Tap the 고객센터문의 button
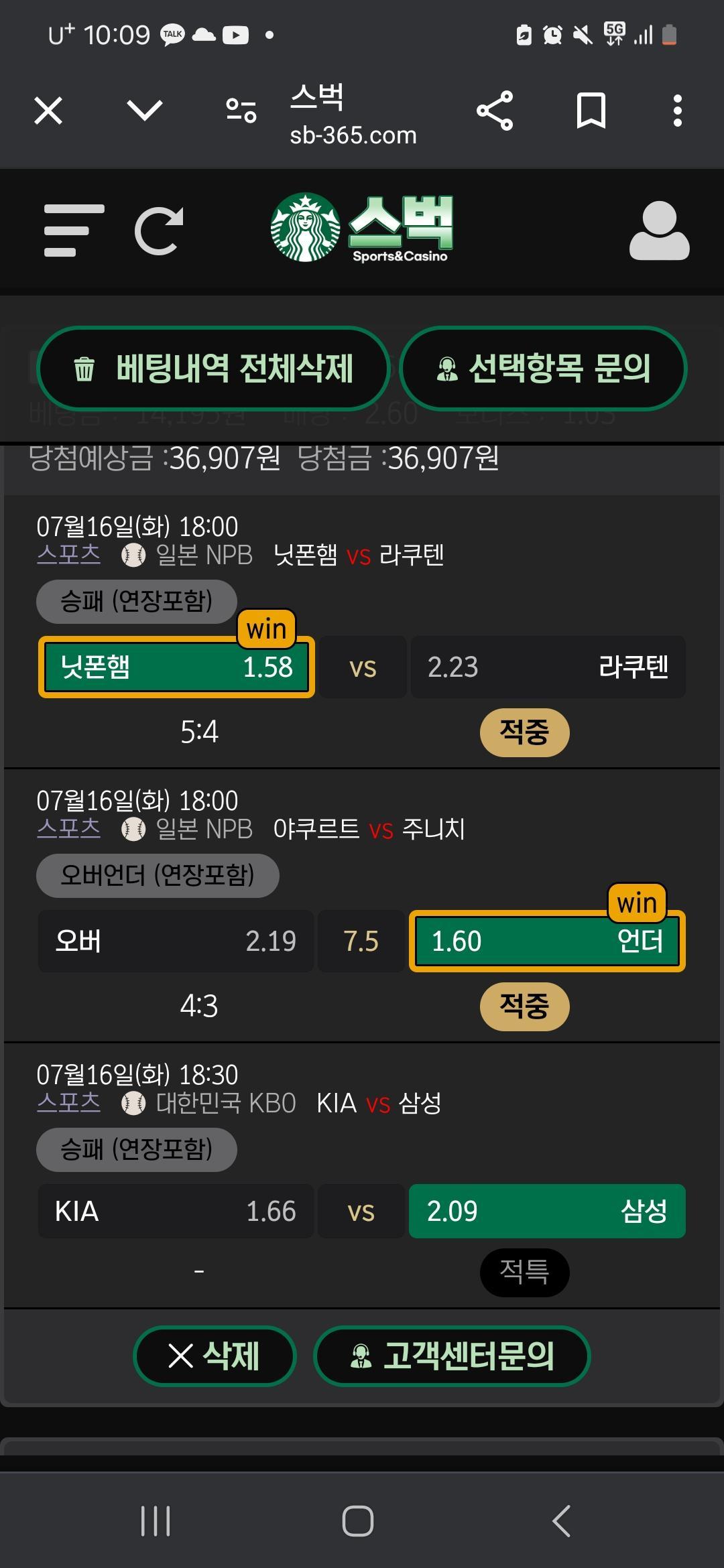The image size is (724, 1568). point(452,1356)
